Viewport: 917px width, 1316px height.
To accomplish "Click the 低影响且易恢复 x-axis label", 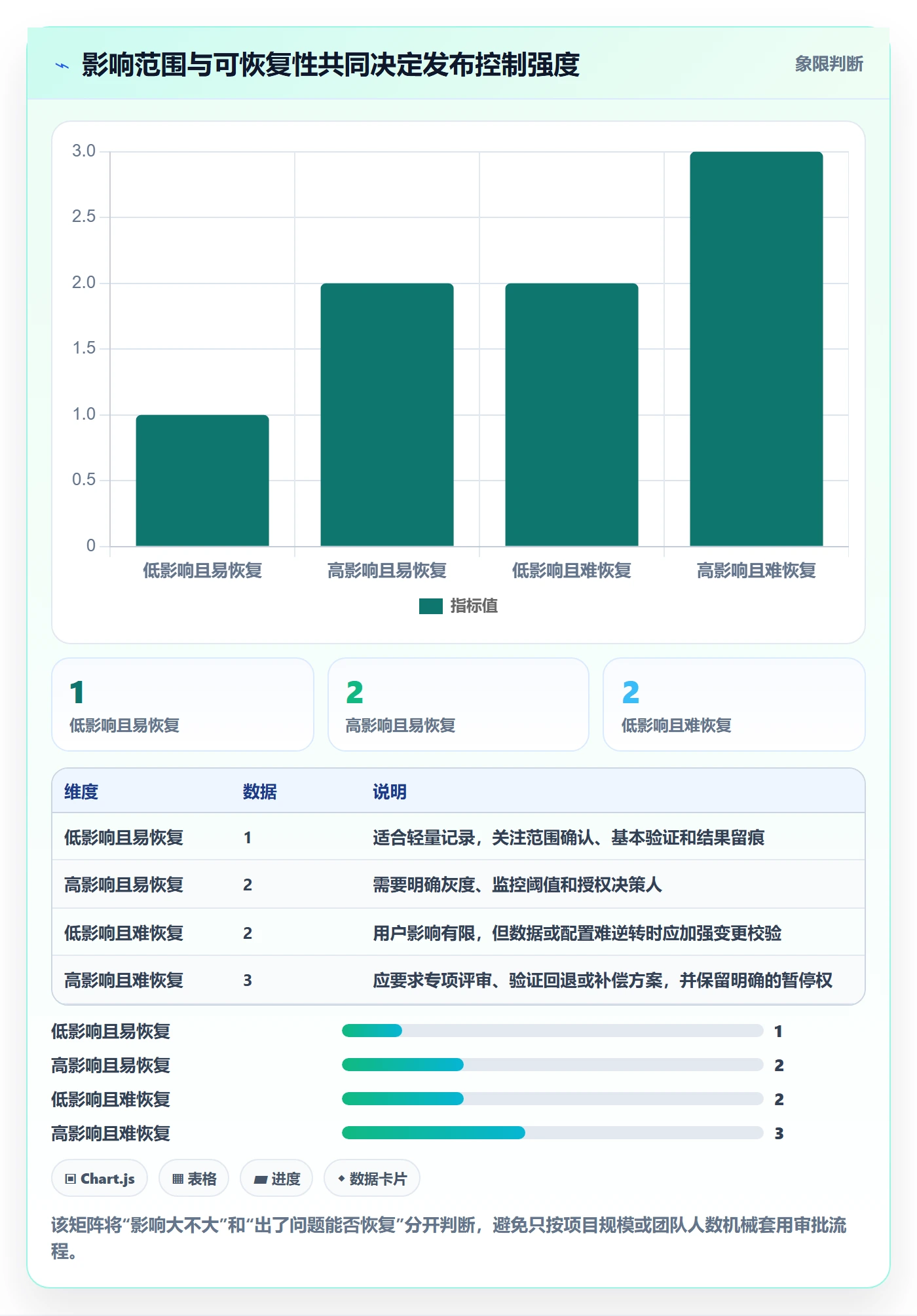I will 202,571.
